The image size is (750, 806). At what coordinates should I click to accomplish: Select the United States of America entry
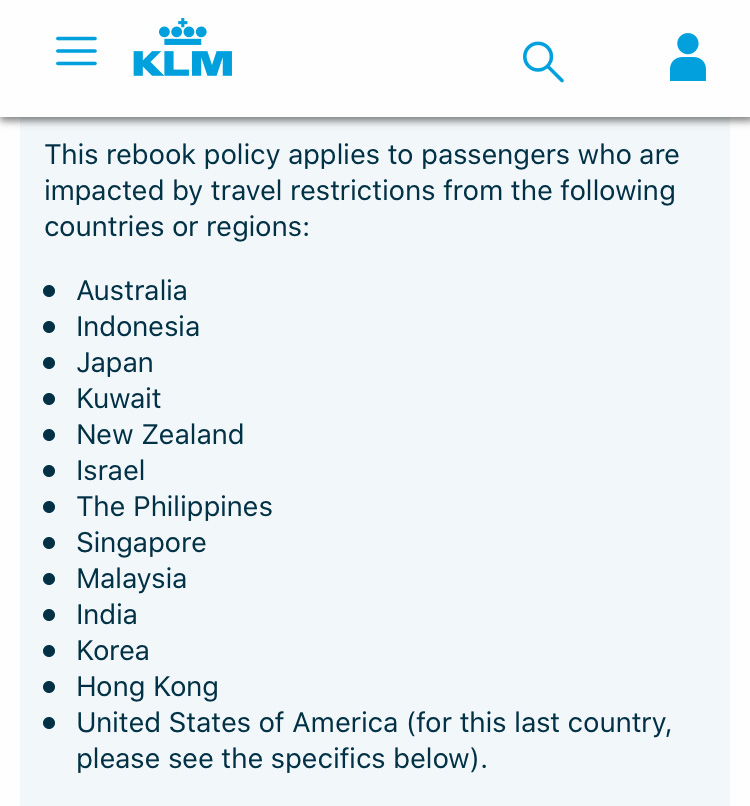click(x=237, y=722)
